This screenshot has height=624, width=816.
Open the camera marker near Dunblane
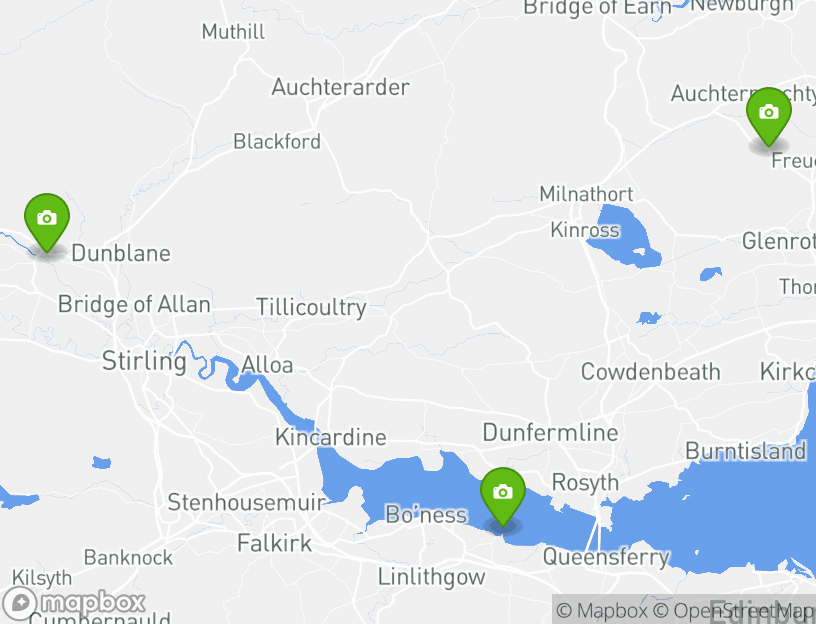(47, 222)
